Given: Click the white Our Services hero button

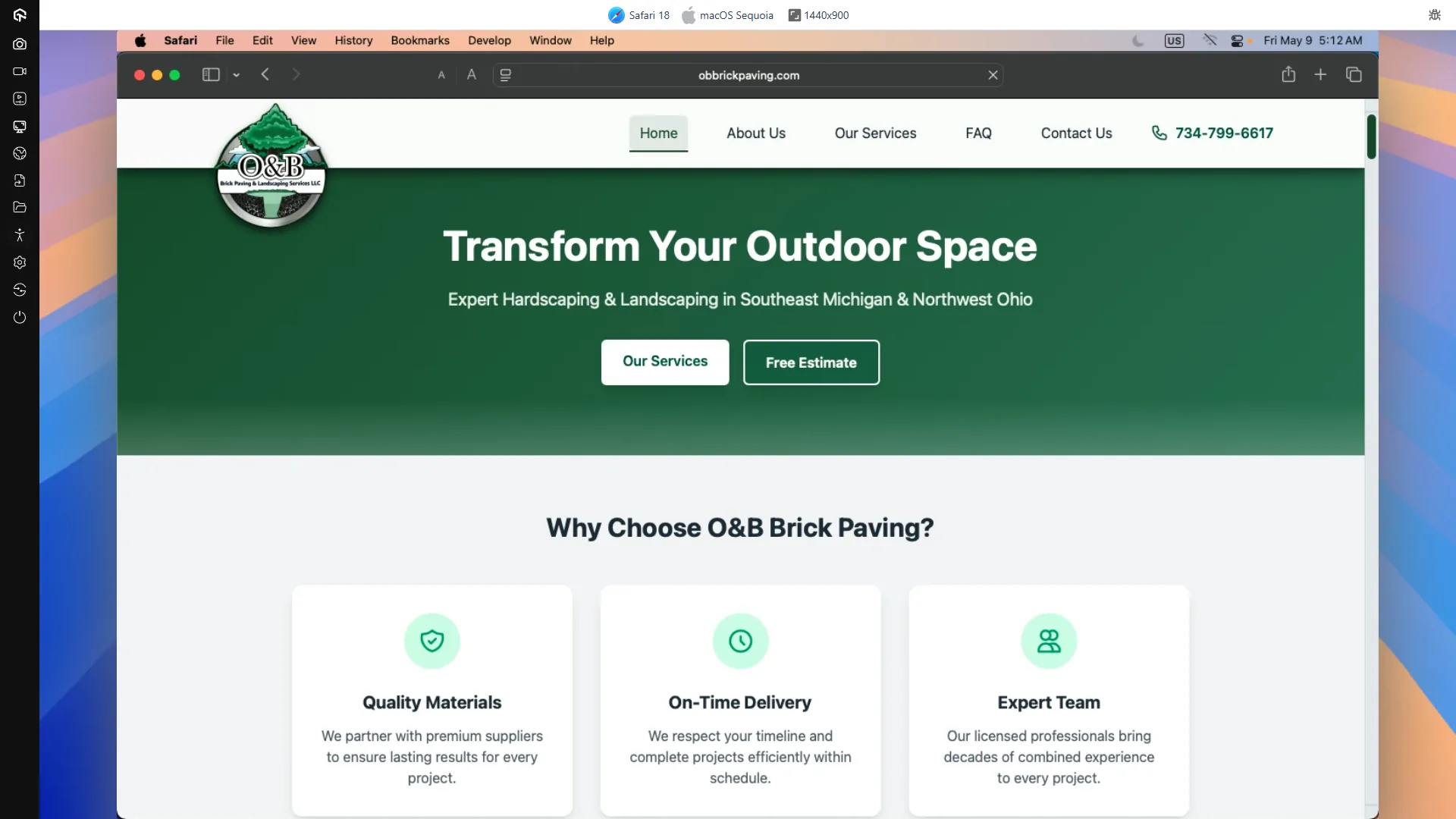Looking at the screenshot, I should click(x=665, y=362).
